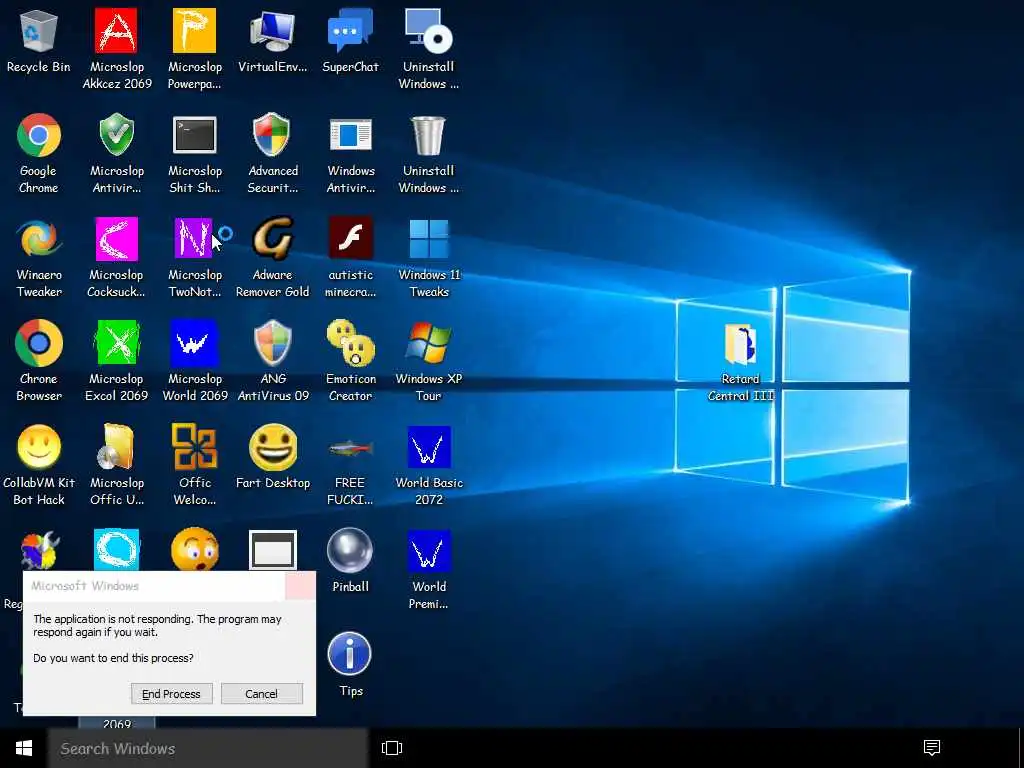Select the ANG AntiVirus 09 icon
The image size is (1024, 768).
click(x=272, y=343)
